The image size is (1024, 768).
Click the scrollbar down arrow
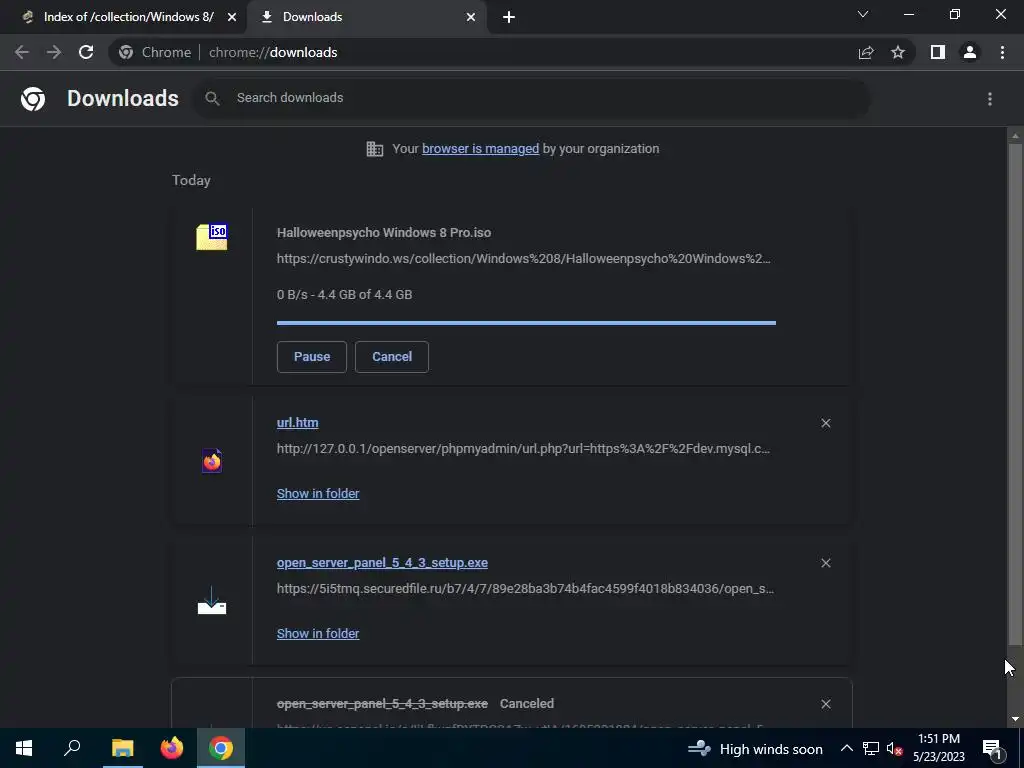coord(1015,719)
